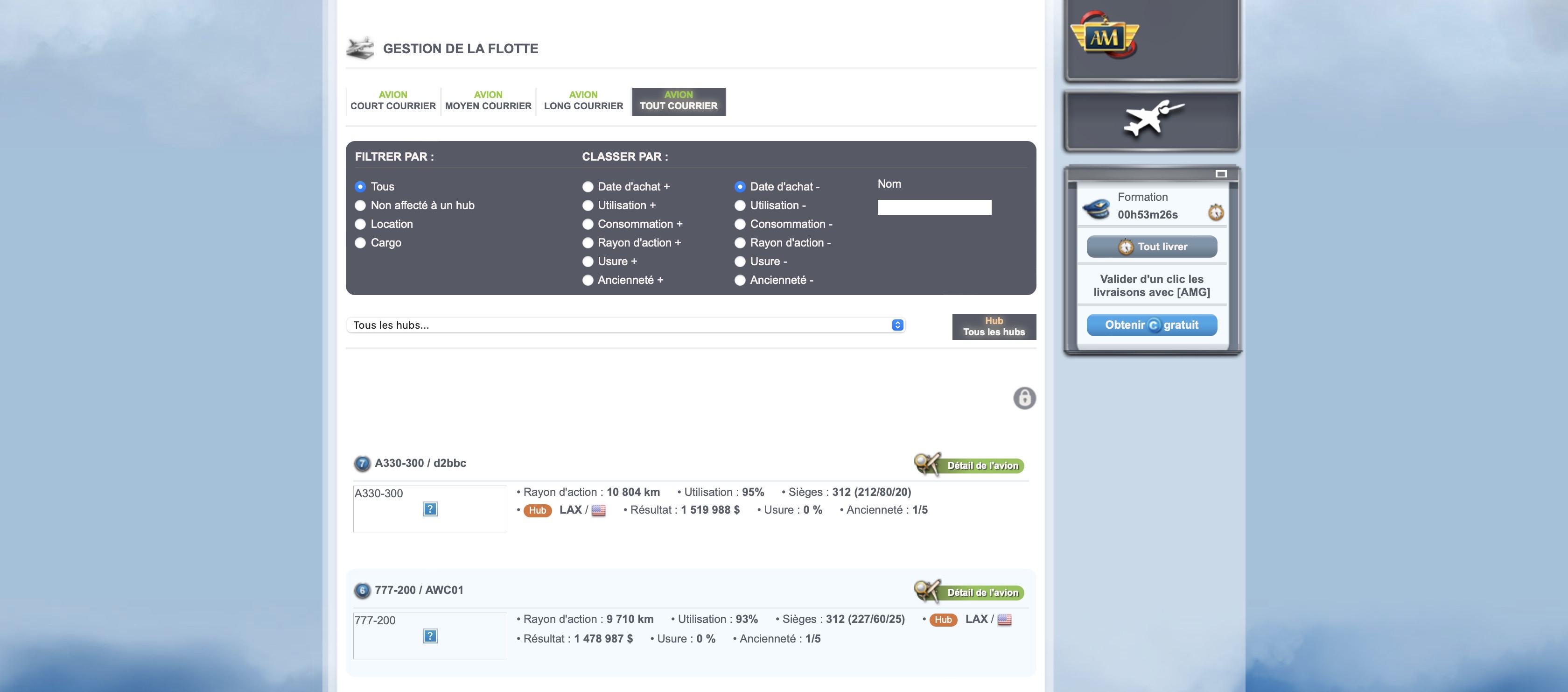This screenshot has width=1568, height=692.
Task: Click the Obtenir gratuit button
Action: pyautogui.click(x=1151, y=325)
